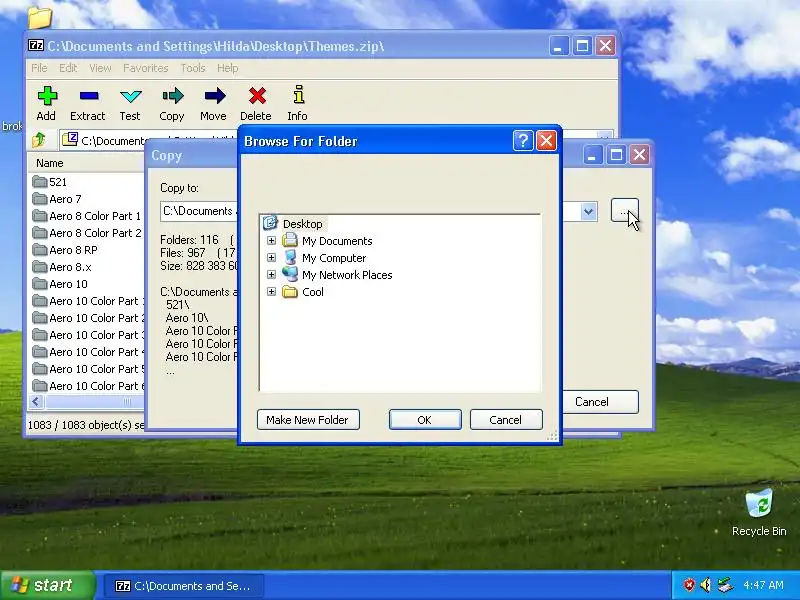Open the File menu in 7-Zip
Screen dimensions: 800x600
coord(39,68)
